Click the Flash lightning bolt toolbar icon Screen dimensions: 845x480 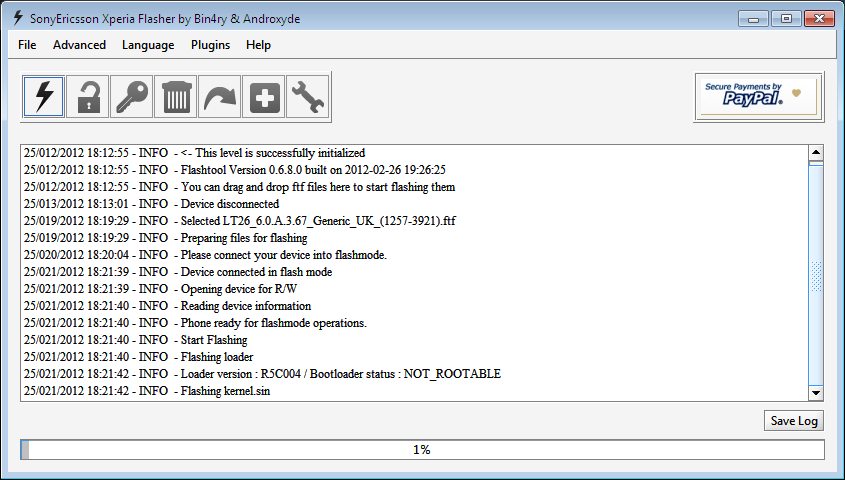(44, 97)
